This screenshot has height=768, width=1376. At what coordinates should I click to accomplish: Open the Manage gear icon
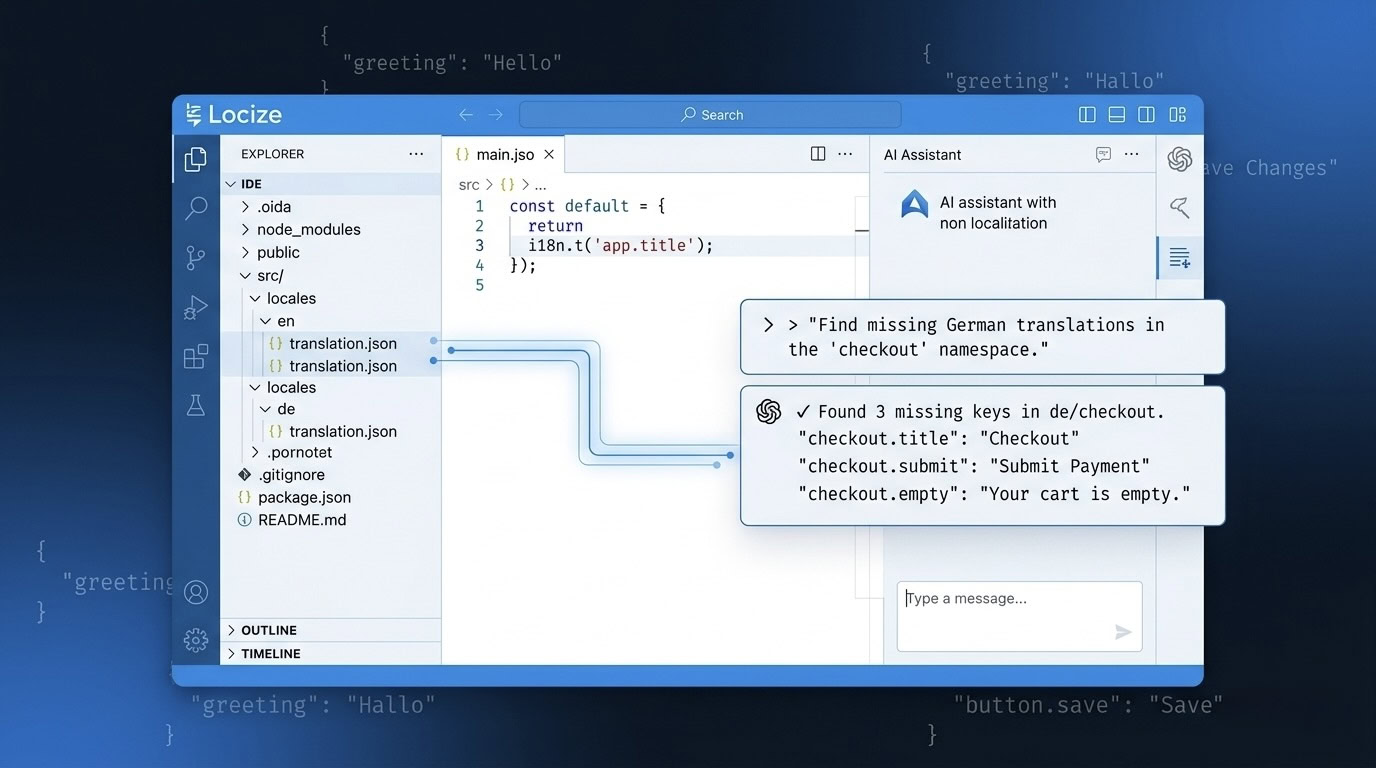pyautogui.click(x=196, y=640)
